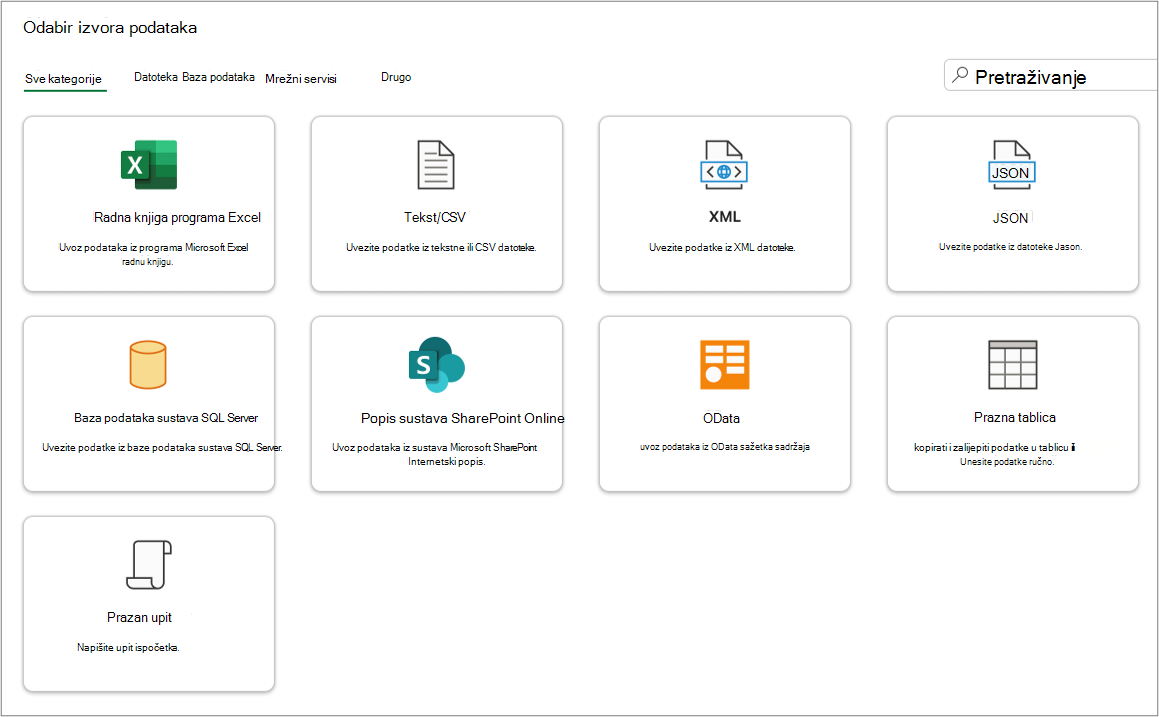Open the Datoteka category tab

pos(155,77)
